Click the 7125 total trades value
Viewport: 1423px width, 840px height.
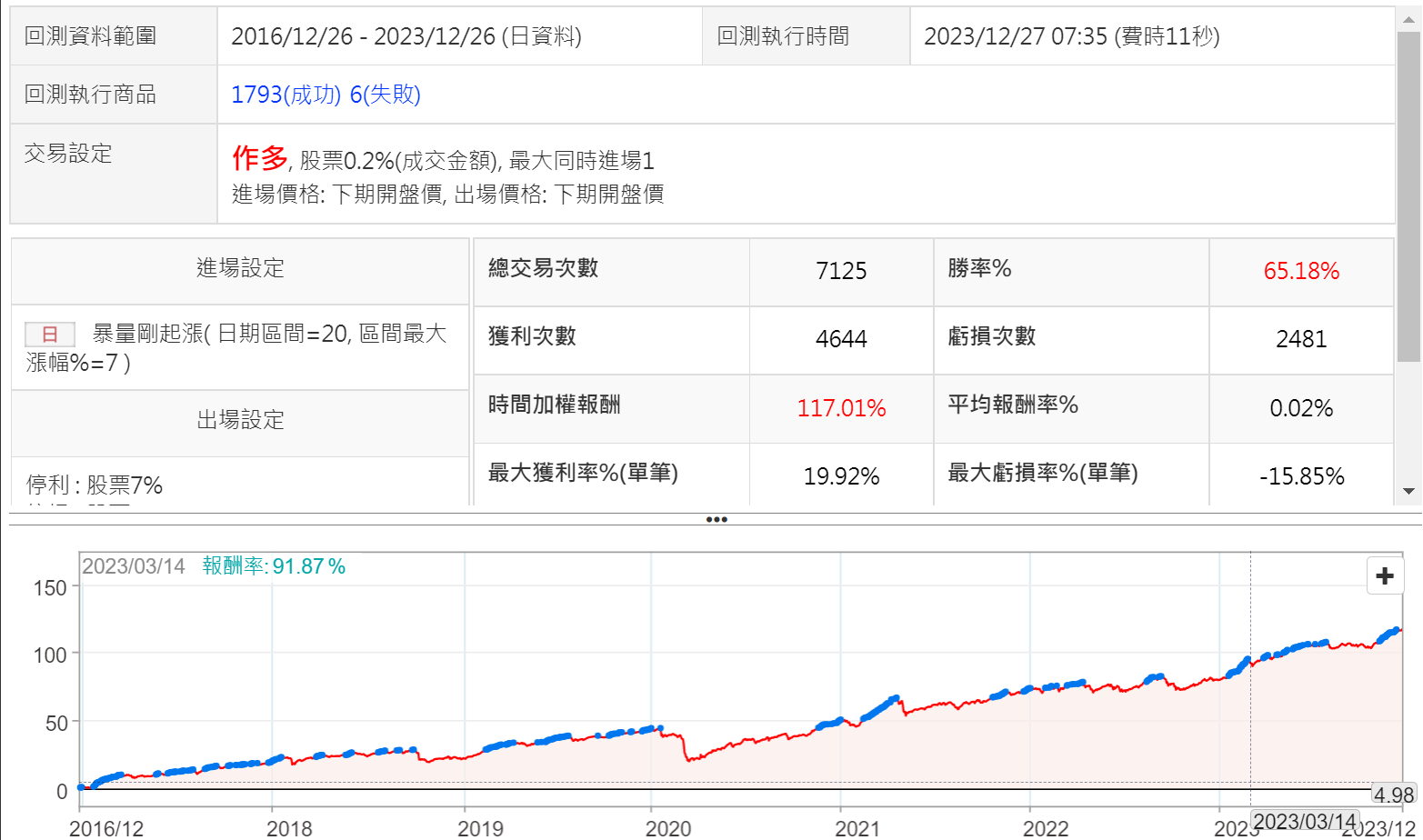click(x=841, y=271)
